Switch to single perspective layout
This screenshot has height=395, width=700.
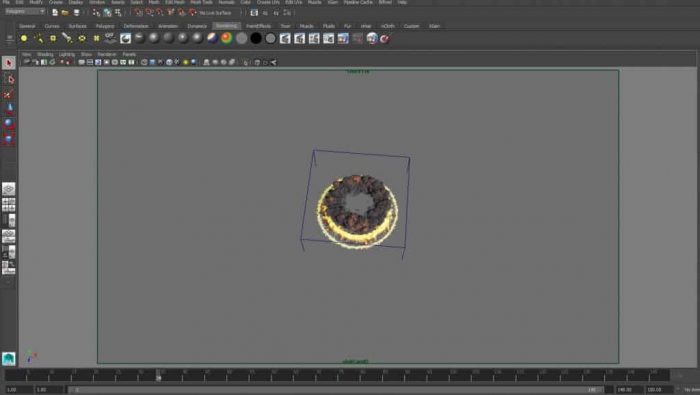8,189
